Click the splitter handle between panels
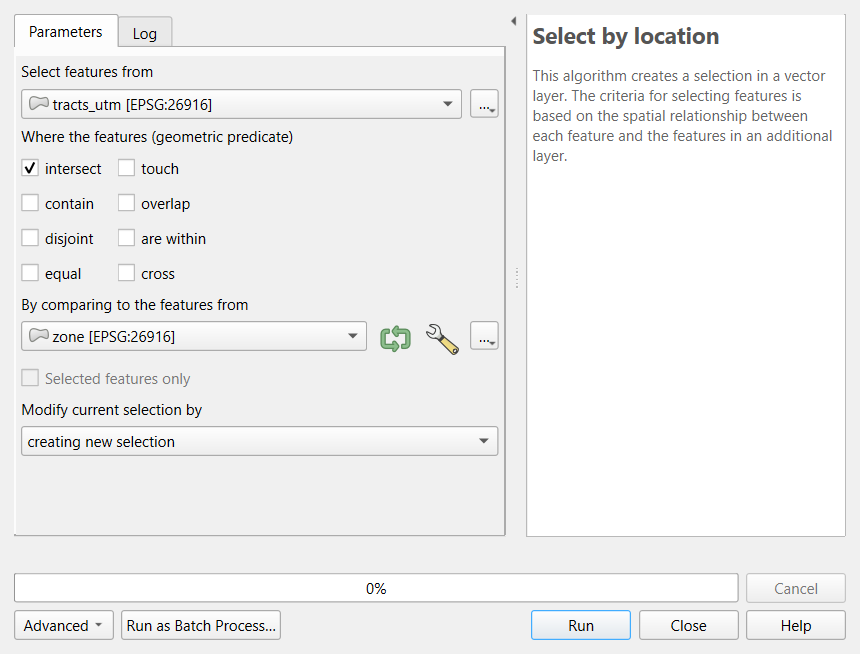The image size is (860, 654). [517, 278]
